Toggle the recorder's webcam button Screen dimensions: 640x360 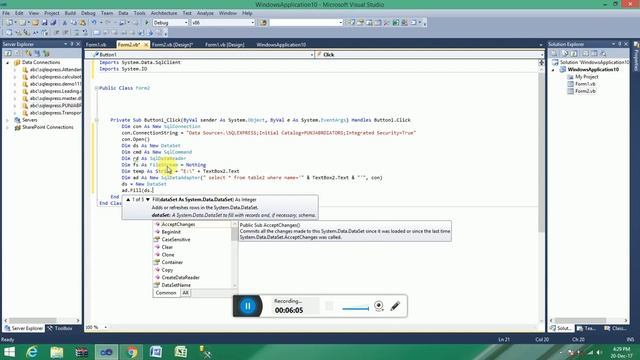click(x=379, y=306)
